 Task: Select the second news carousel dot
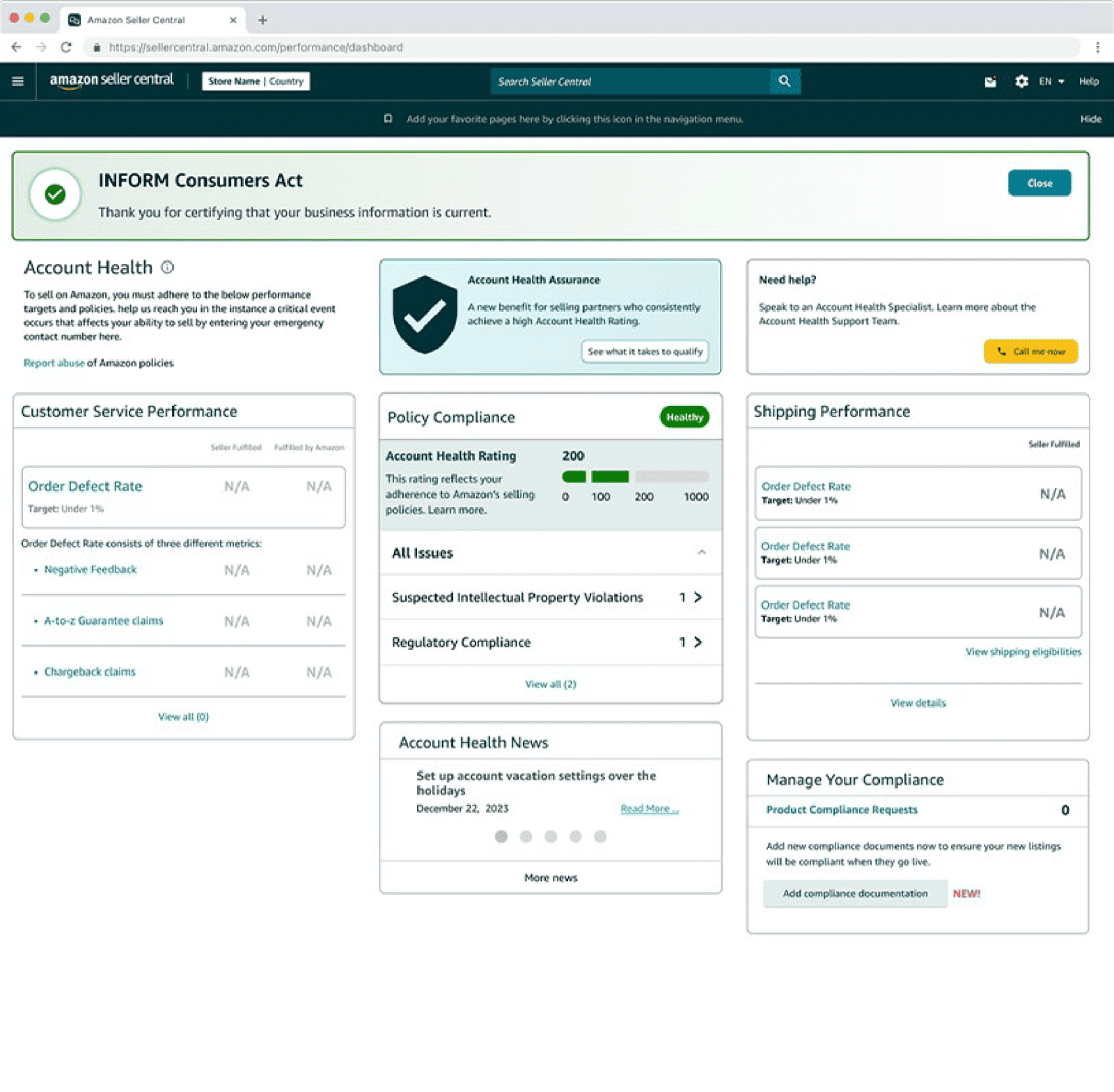[526, 836]
